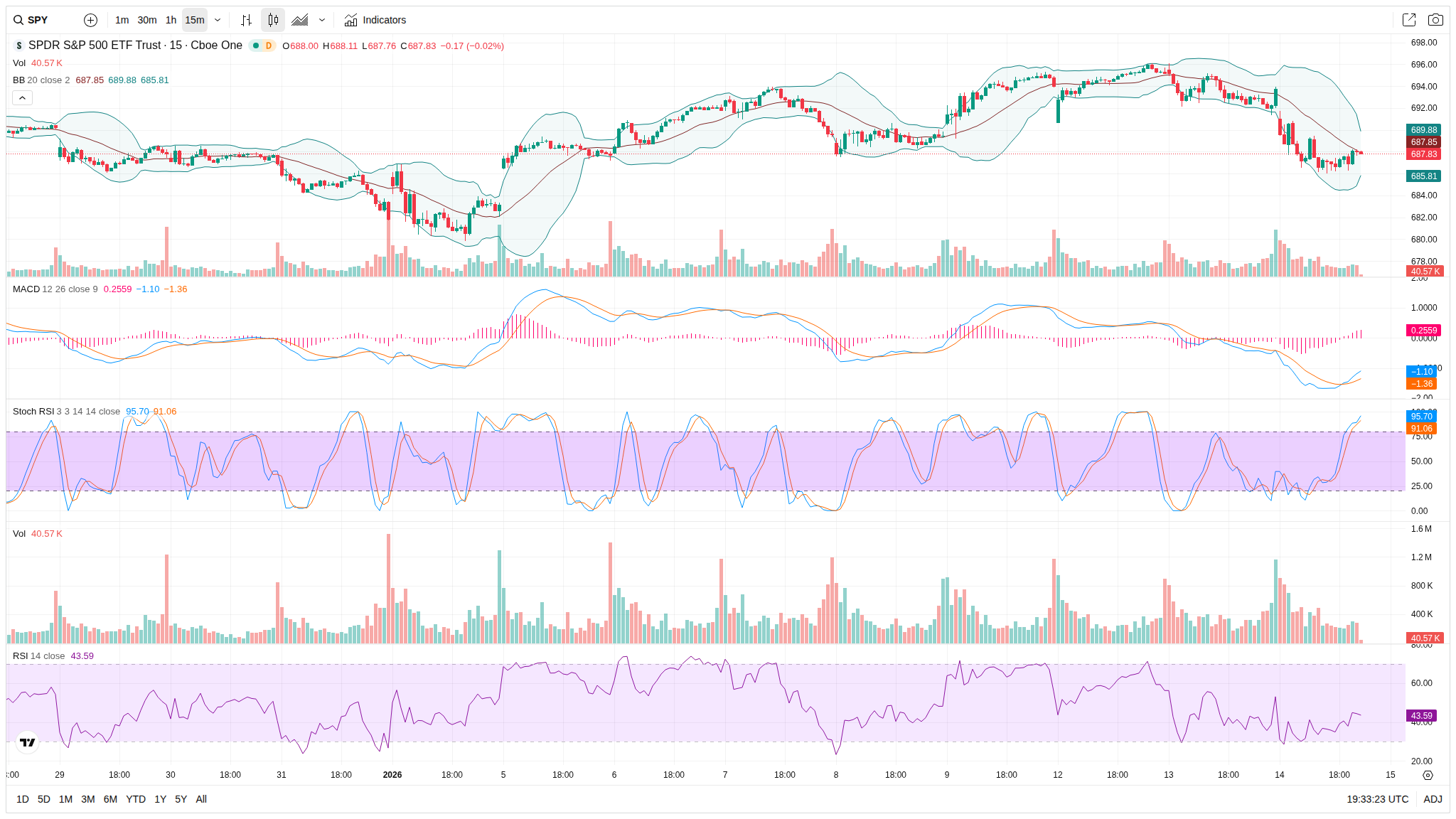Select the 1M date range tab
This screenshot has width=1456, height=819.
tap(65, 799)
